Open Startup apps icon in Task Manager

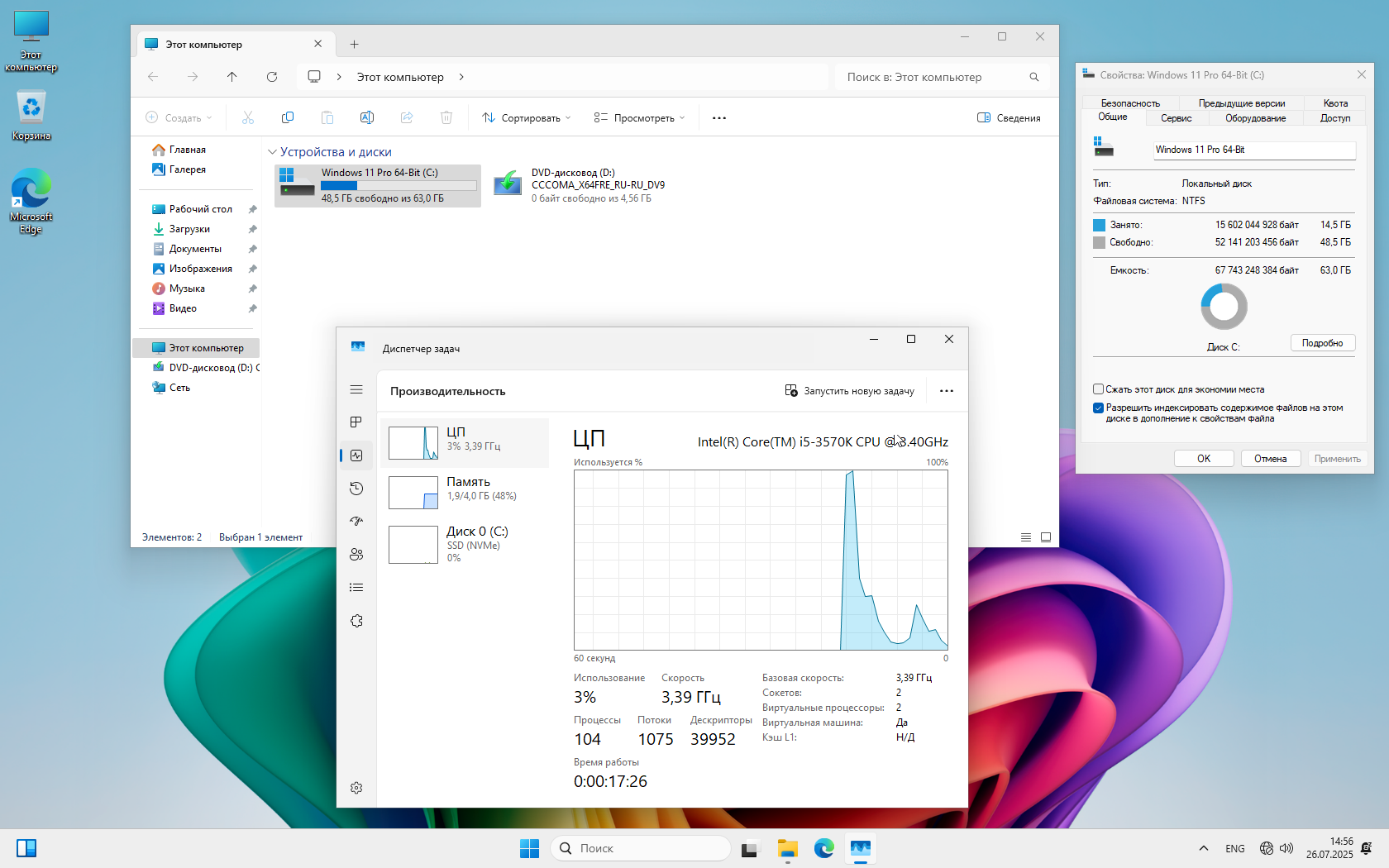pos(356,522)
